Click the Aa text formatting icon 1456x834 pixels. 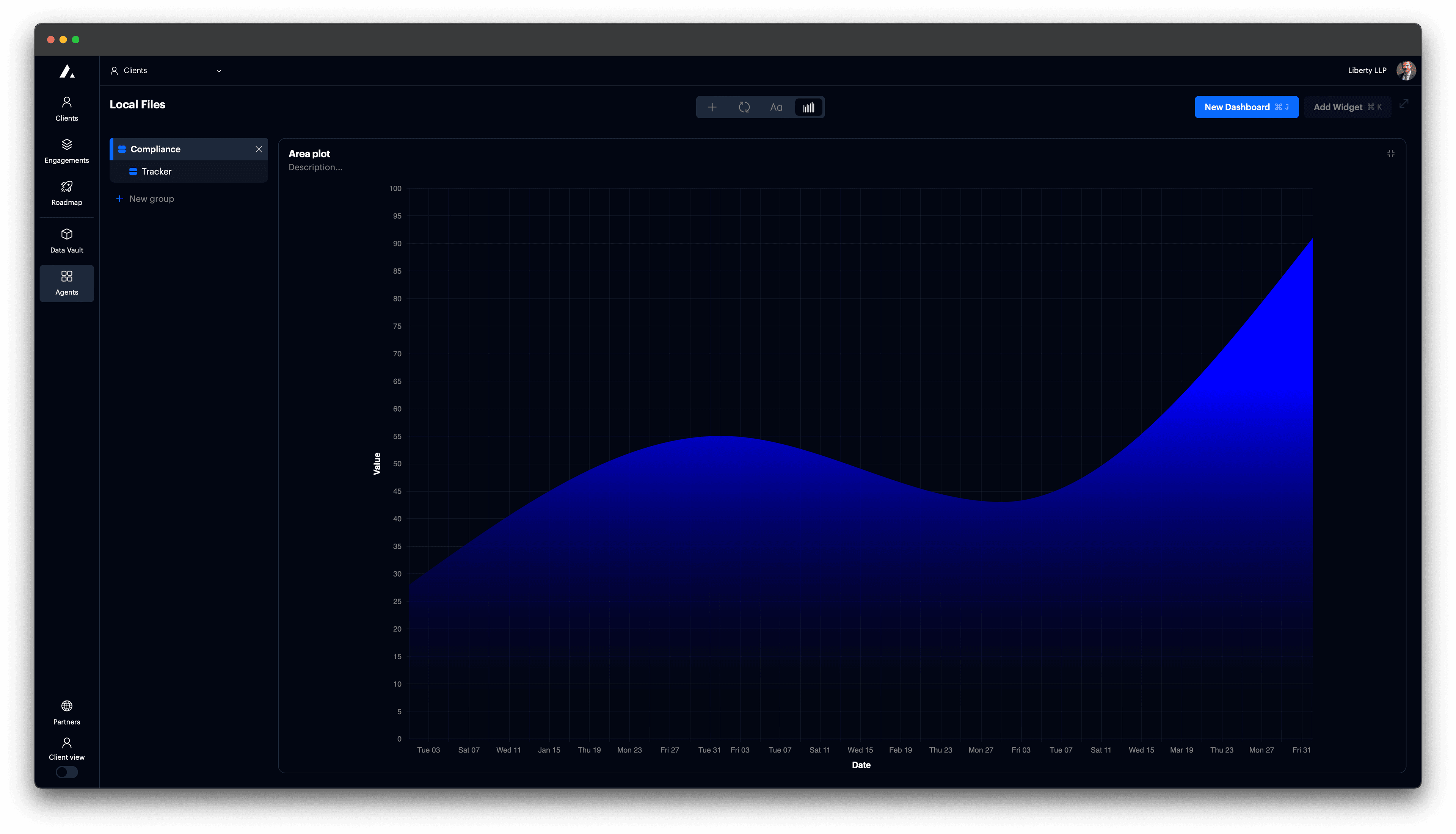[777, 107]
